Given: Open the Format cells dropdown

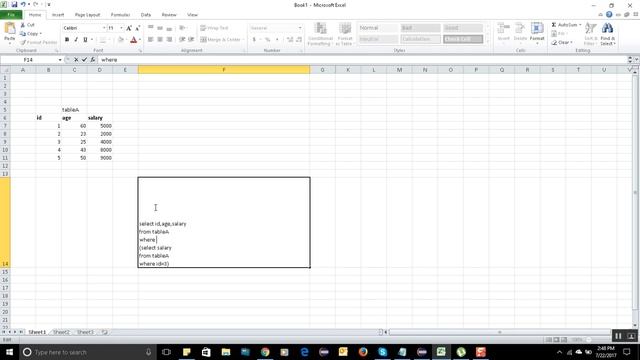Looking at the screenshot, I should click(x=537, y=33).
